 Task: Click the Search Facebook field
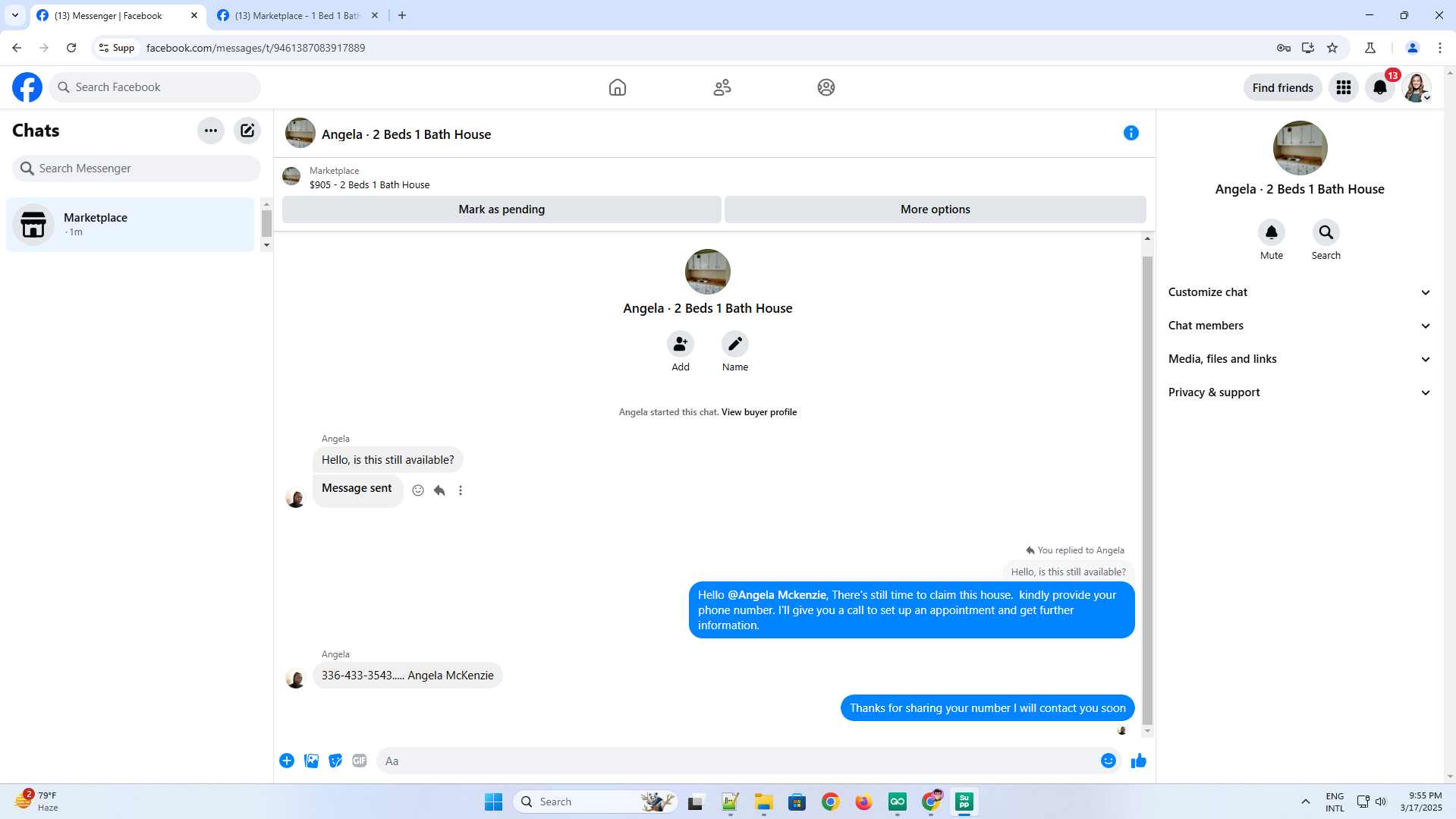[x=155, y=87]
